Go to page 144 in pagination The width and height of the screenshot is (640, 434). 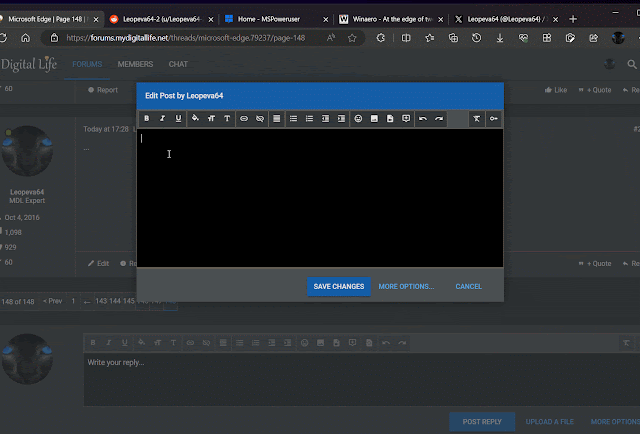tap(115, 301)
